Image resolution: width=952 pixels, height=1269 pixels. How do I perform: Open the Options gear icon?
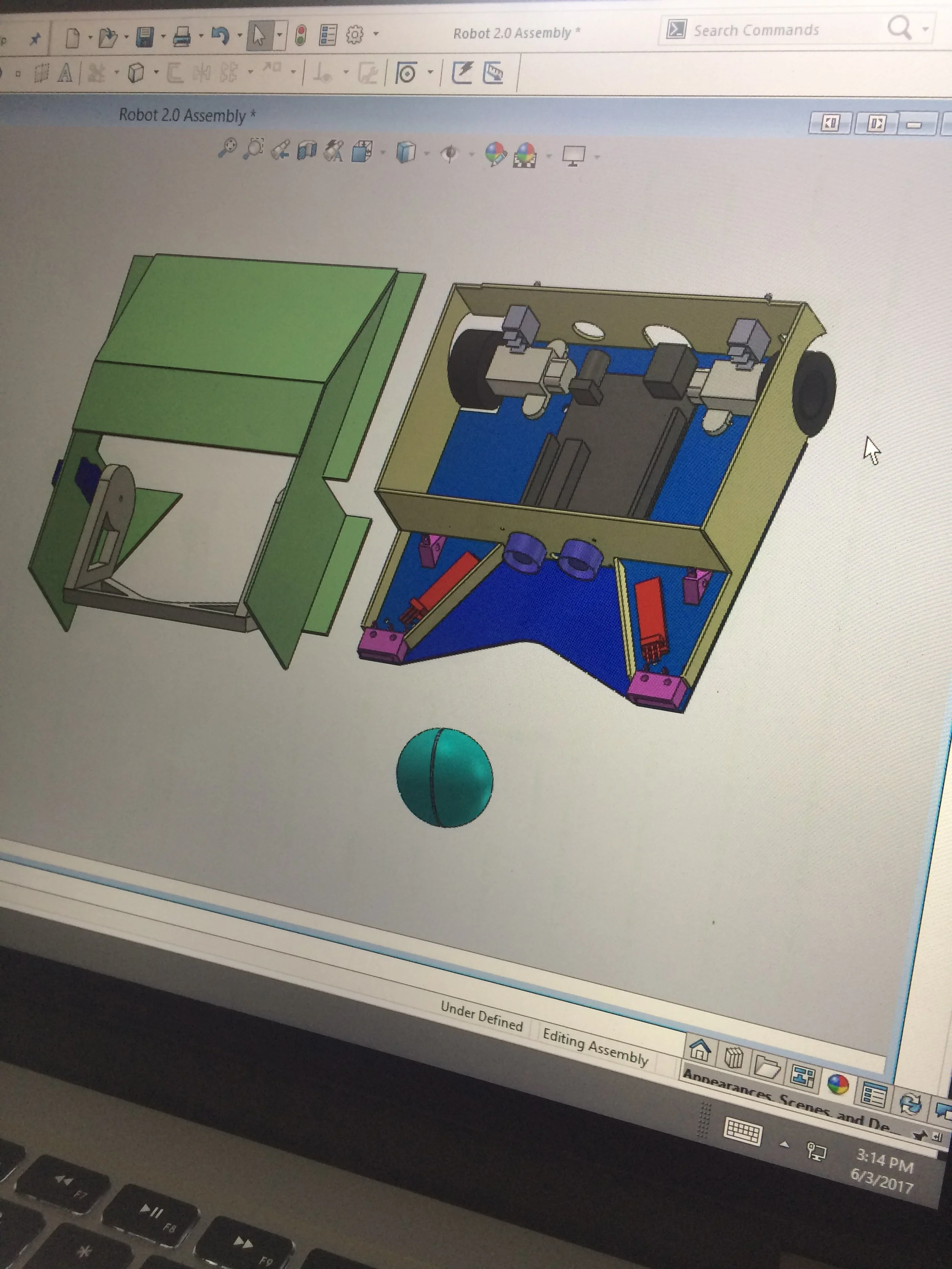point(355,35)
